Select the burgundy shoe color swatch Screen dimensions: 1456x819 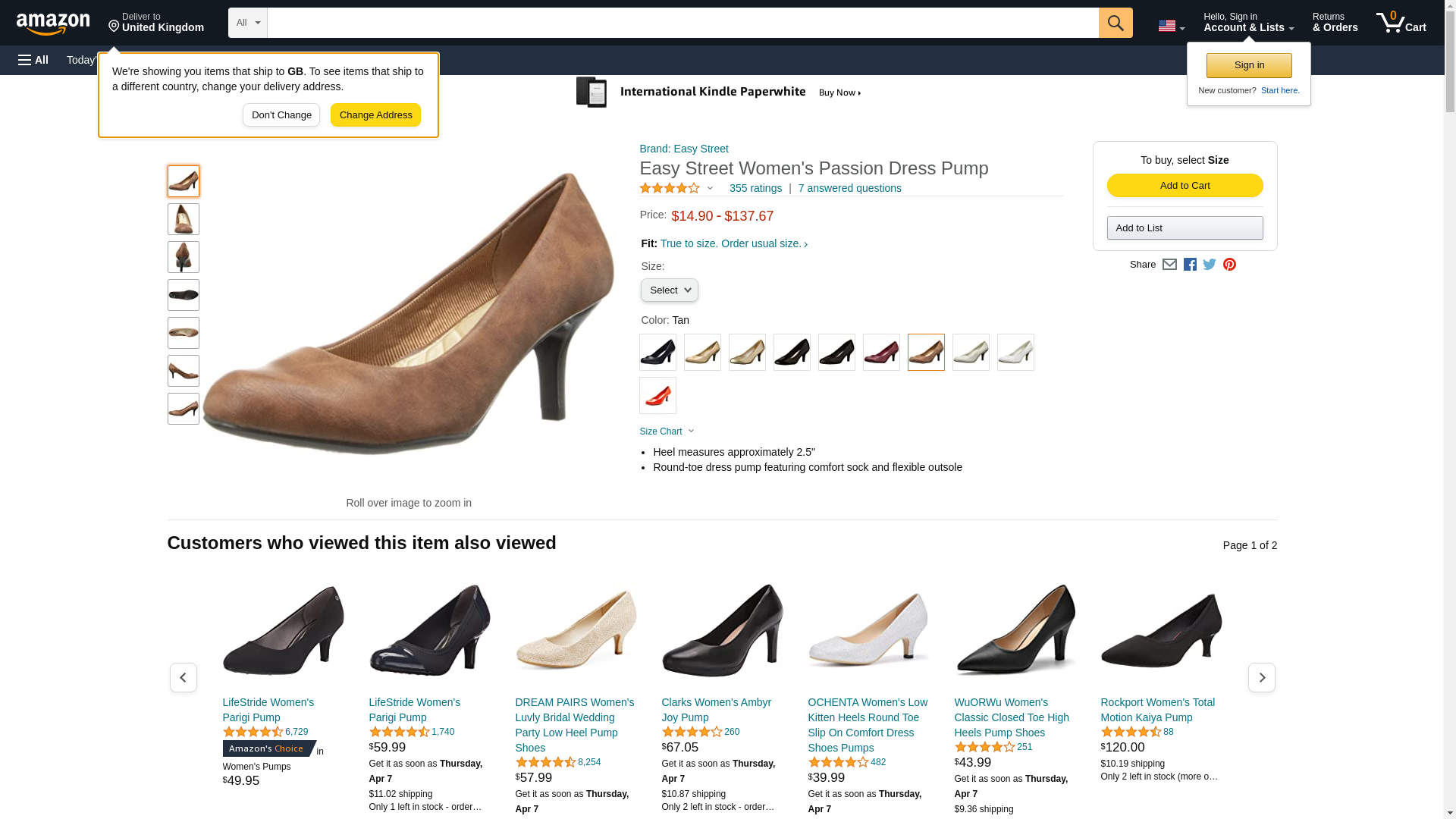coord(881,352)
